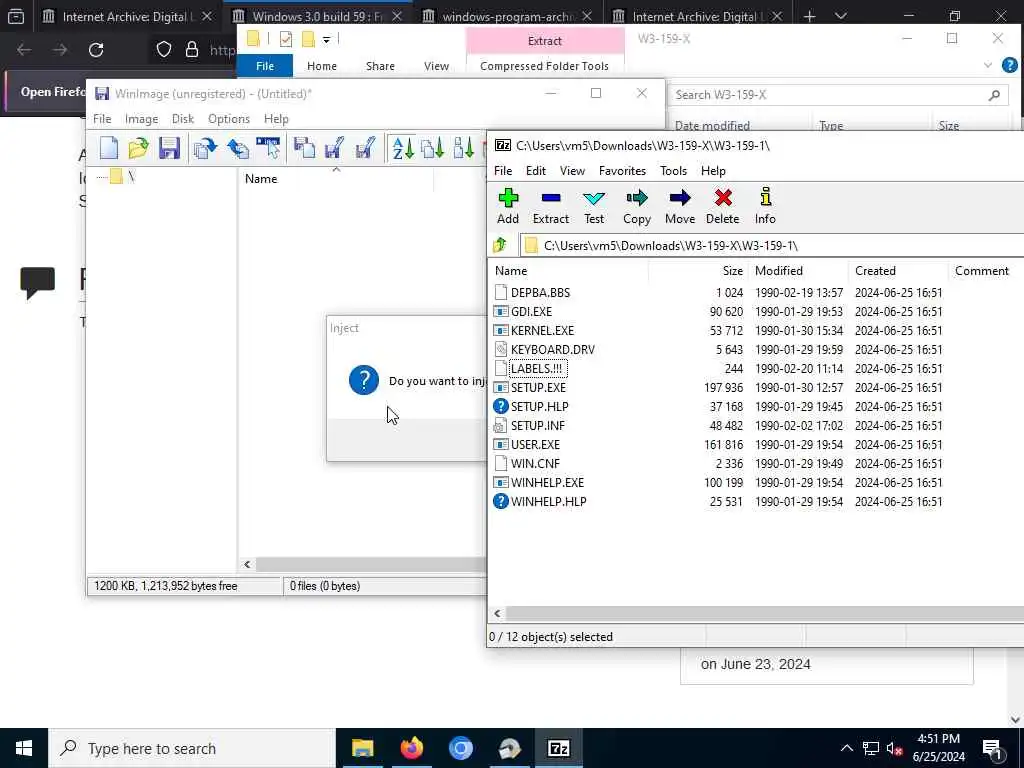The image size is (1024, 768).
Task: Click the red Delete button in 7-Zip
Action: [x=723, y=206]
